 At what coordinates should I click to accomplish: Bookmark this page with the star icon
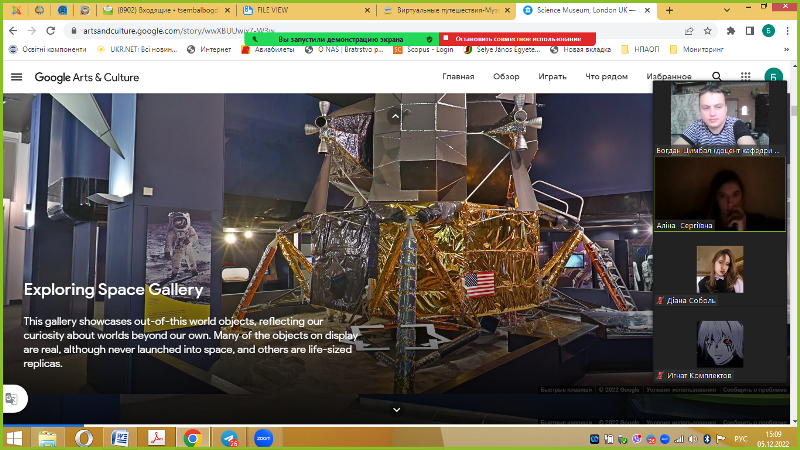pyautogui.click(x=708, y=31)
